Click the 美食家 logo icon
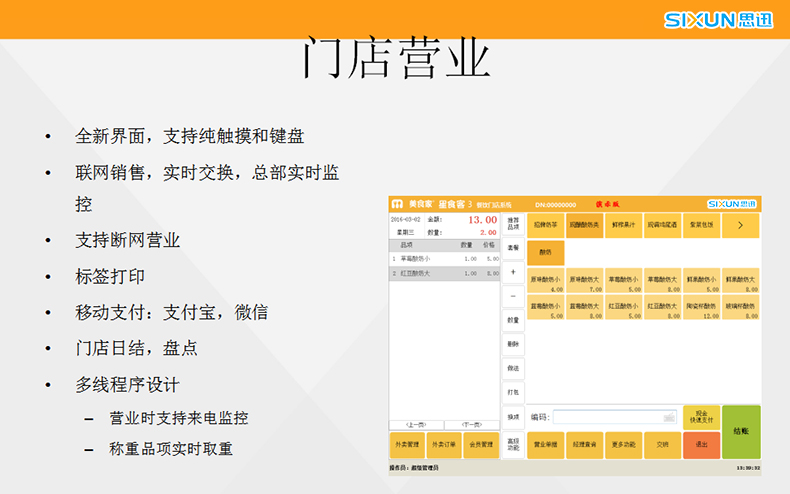This screenshot has height=494, width=790. (x=397, y=203)
